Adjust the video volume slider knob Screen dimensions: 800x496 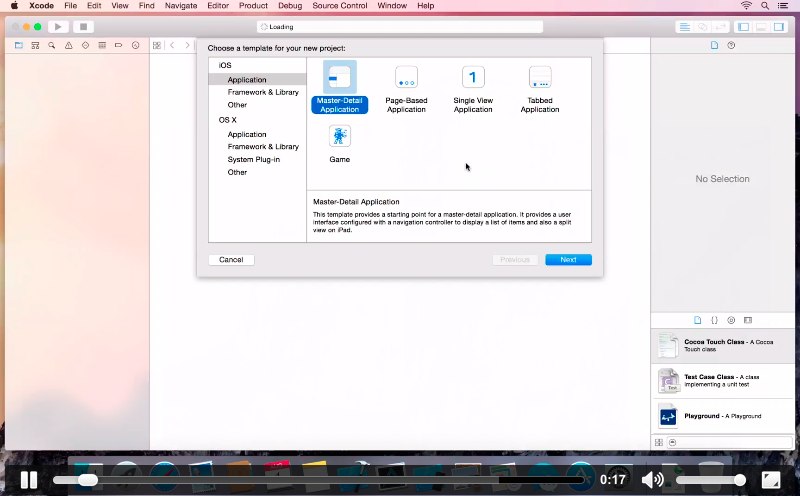coord(740,480)
